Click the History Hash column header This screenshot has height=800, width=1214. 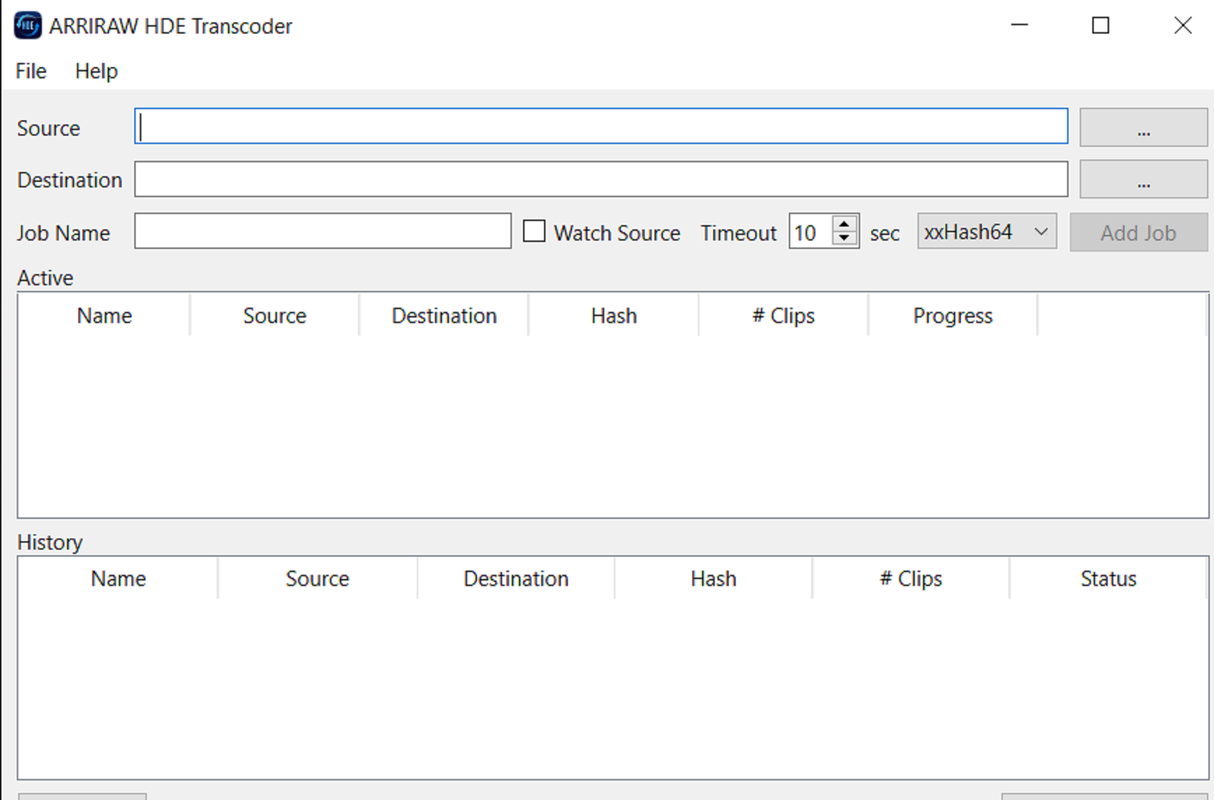pyautogui.click(x=713, y=579)
